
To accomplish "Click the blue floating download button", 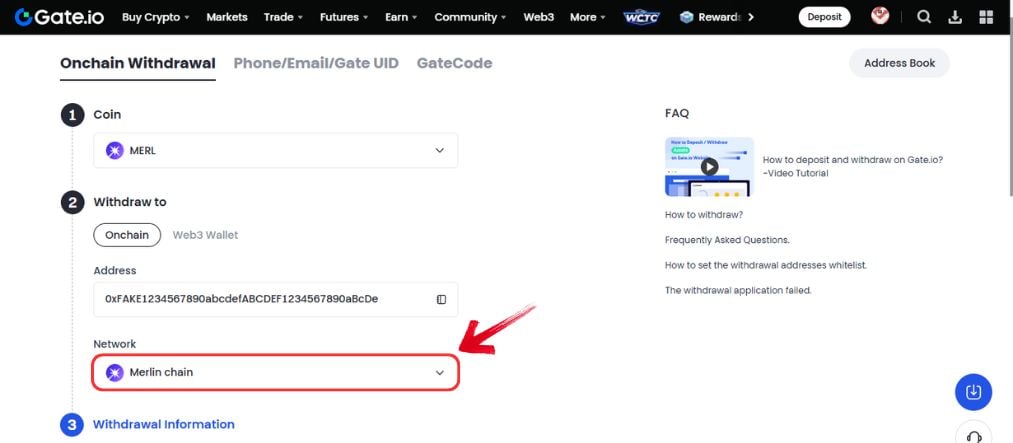I will tap(974, 392).
